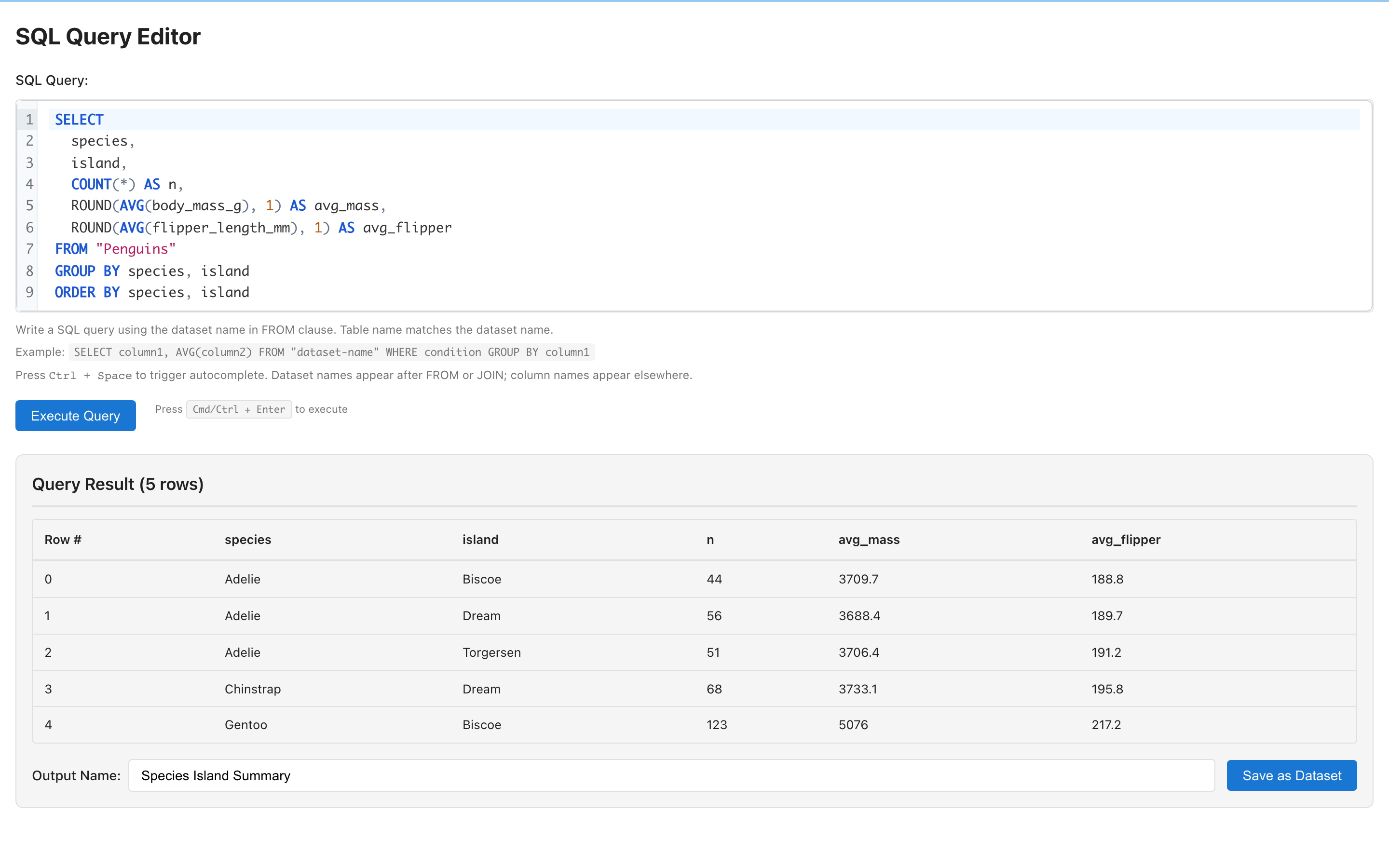Click the 5076 avg_mass cell
Screen dimensions: 1389x868
coord(853,724)
